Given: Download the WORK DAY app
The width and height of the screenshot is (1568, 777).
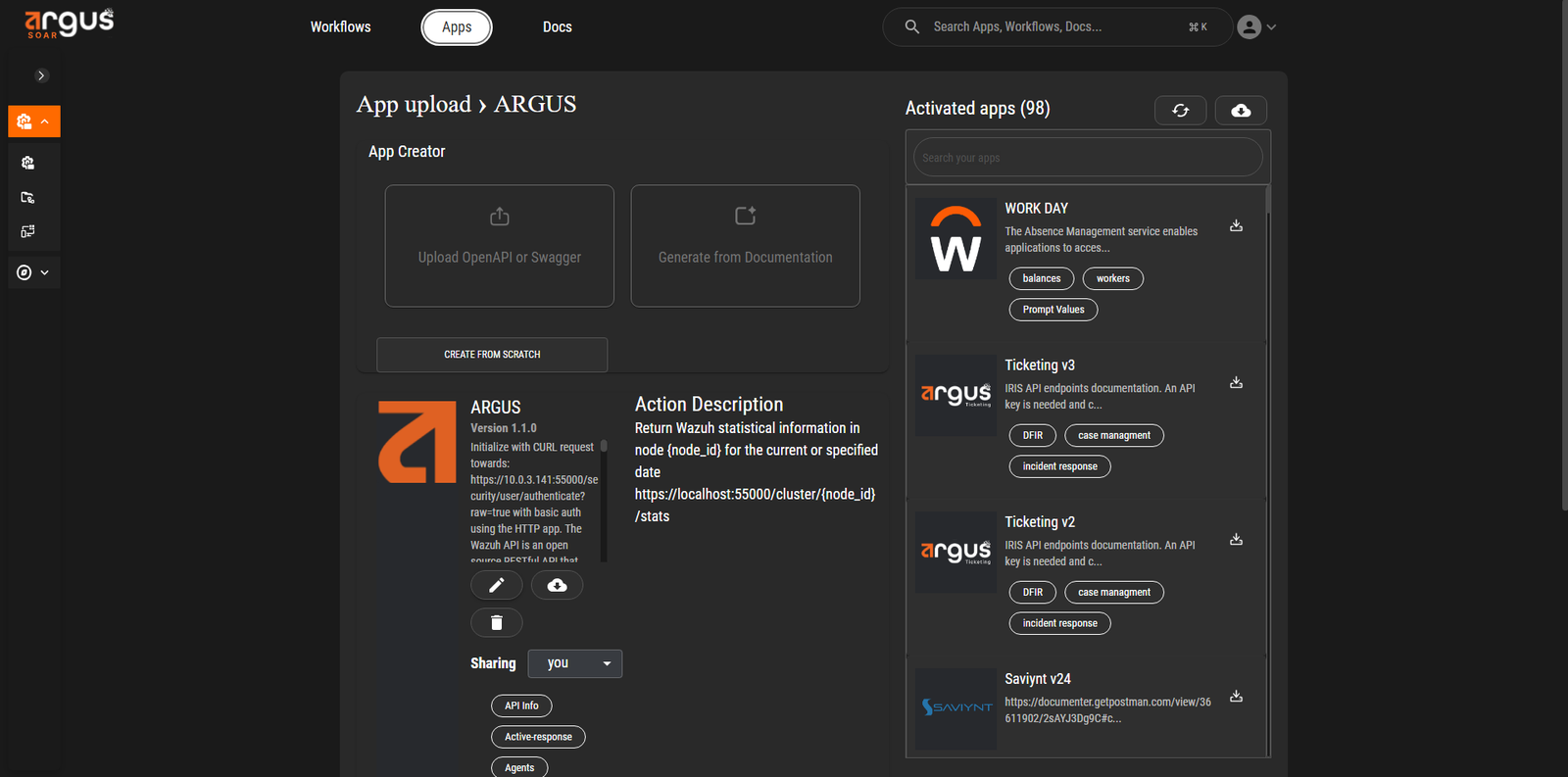Looking at the screenshot, I should 1236,226.
